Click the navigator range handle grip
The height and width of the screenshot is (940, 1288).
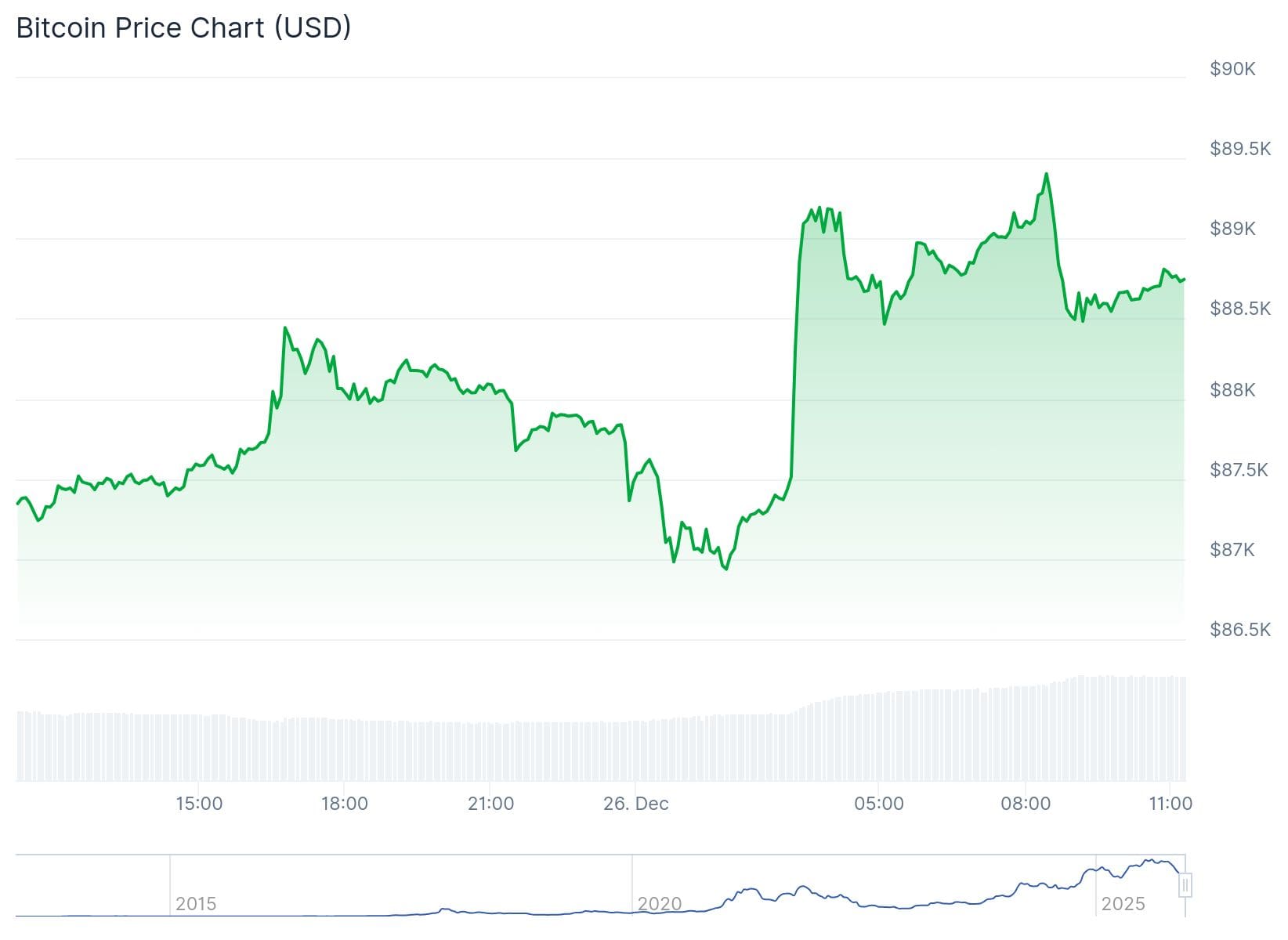click(x=1185, y=885)
